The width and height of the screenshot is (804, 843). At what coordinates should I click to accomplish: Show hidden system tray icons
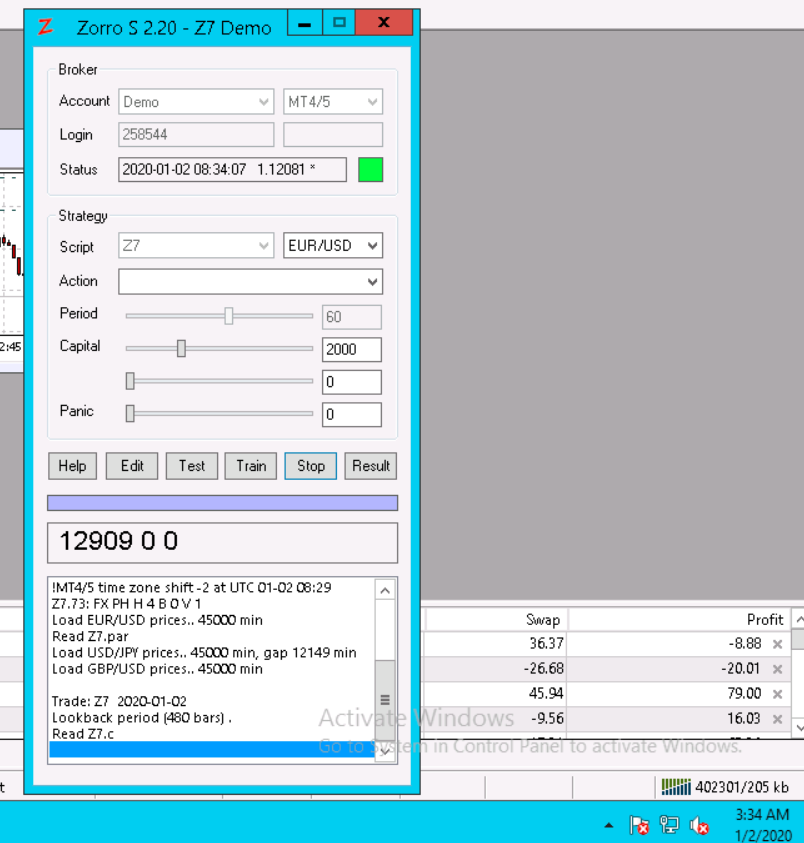[609, 825]
